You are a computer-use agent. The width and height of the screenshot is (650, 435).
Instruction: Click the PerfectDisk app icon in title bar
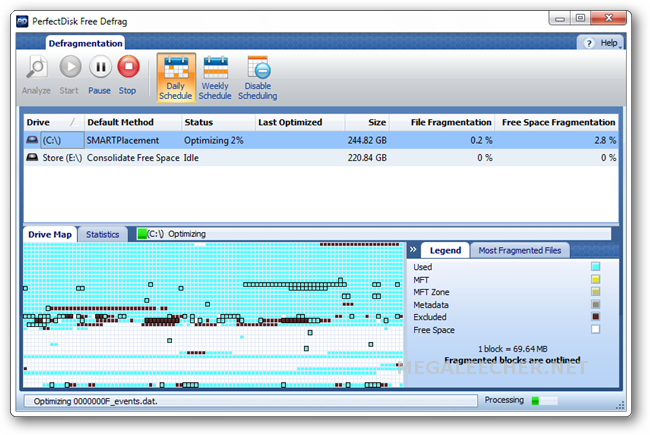22,21
